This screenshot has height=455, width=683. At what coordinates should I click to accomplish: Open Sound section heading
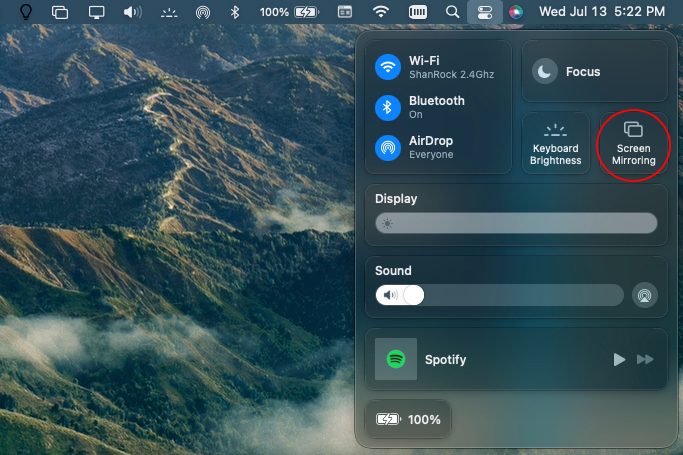point(393,271)
